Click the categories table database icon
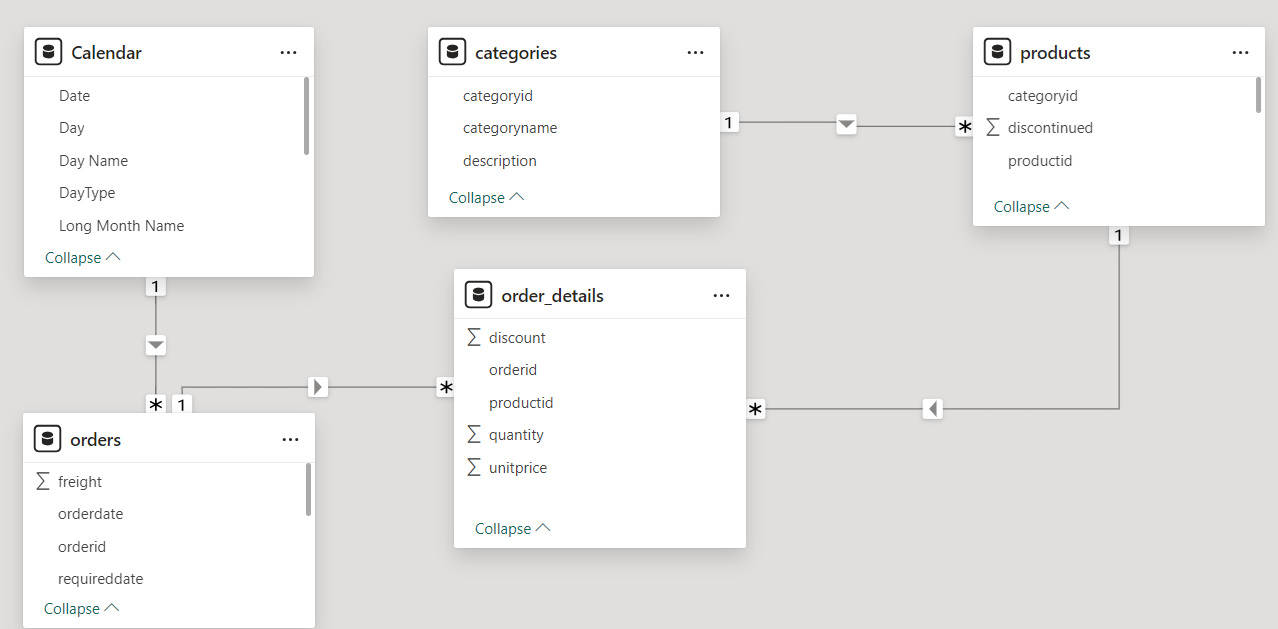Screen dimensions: 1278x629 [453, 52]
